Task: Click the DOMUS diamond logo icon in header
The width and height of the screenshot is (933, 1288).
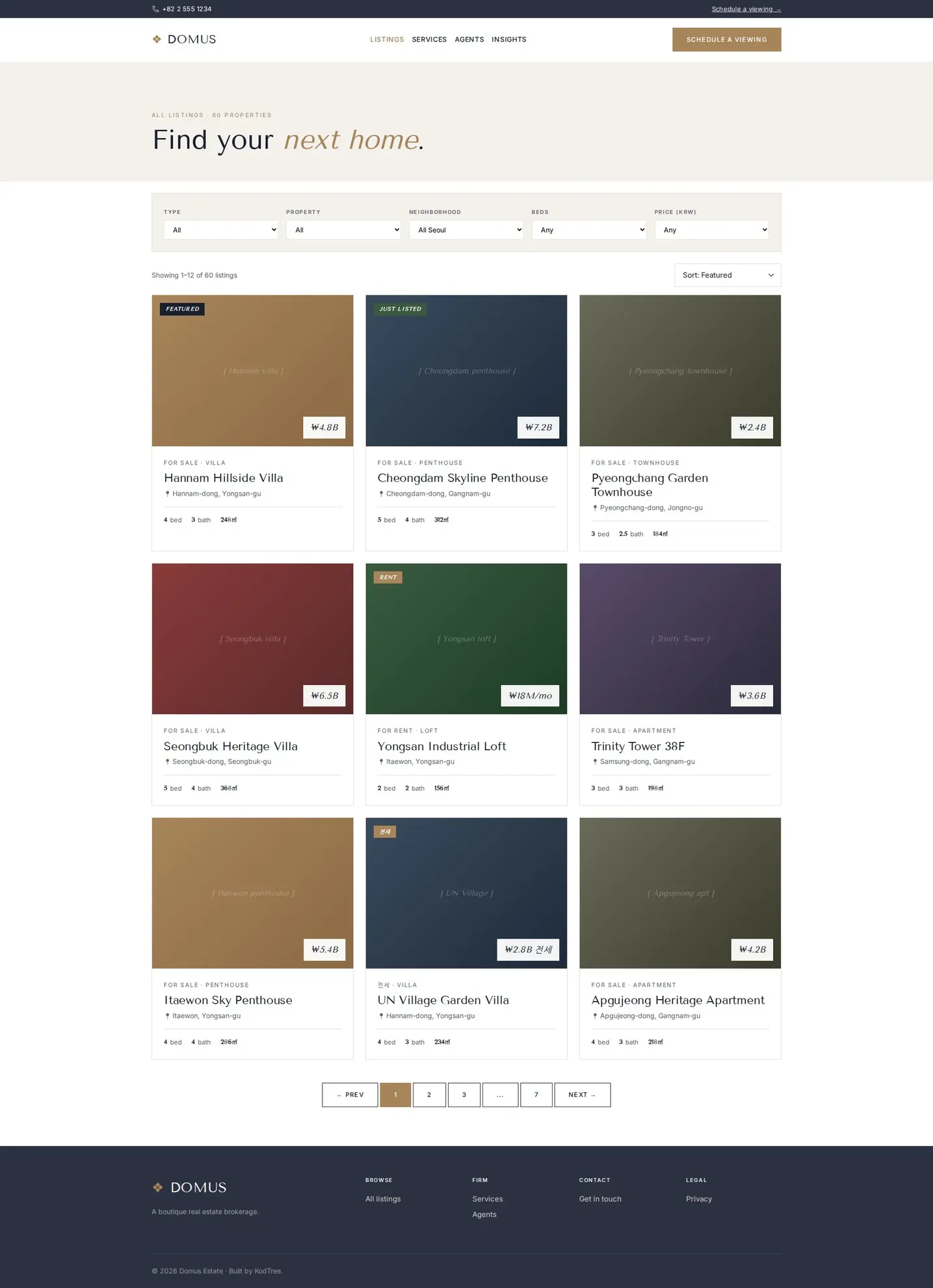Action: click(x=157, y=39)
